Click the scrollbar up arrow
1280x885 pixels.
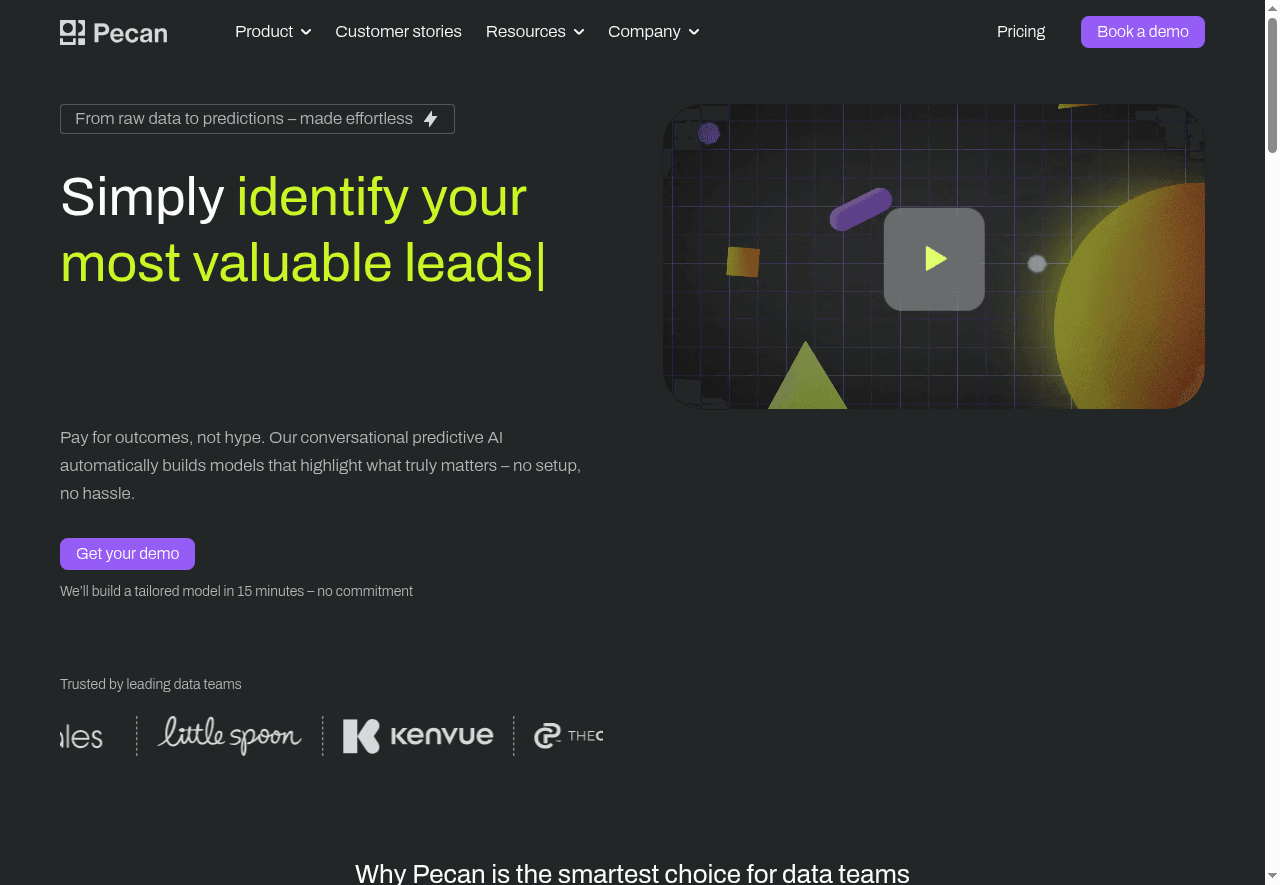point(1272,7)
